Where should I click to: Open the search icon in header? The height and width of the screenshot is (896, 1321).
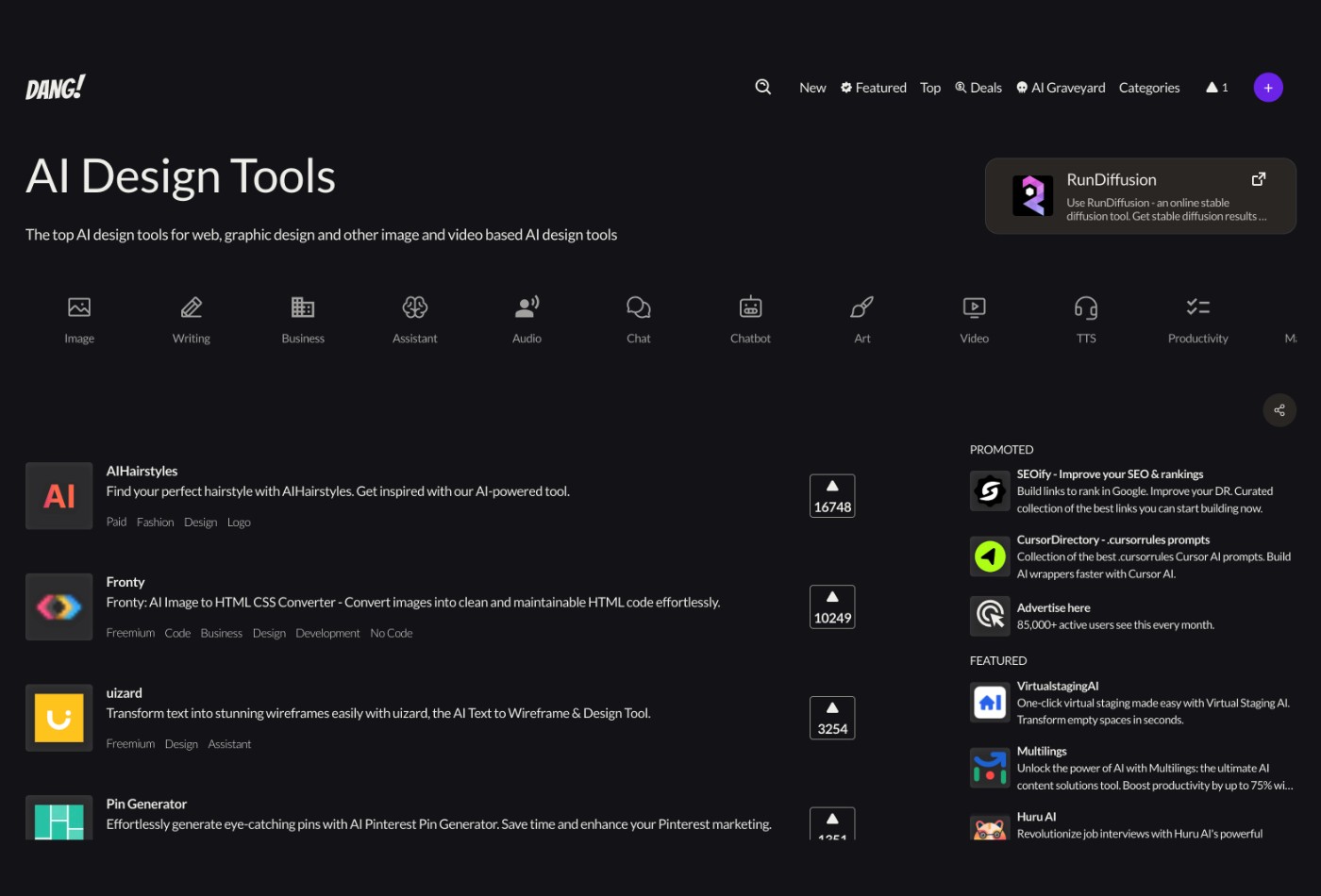763,87
